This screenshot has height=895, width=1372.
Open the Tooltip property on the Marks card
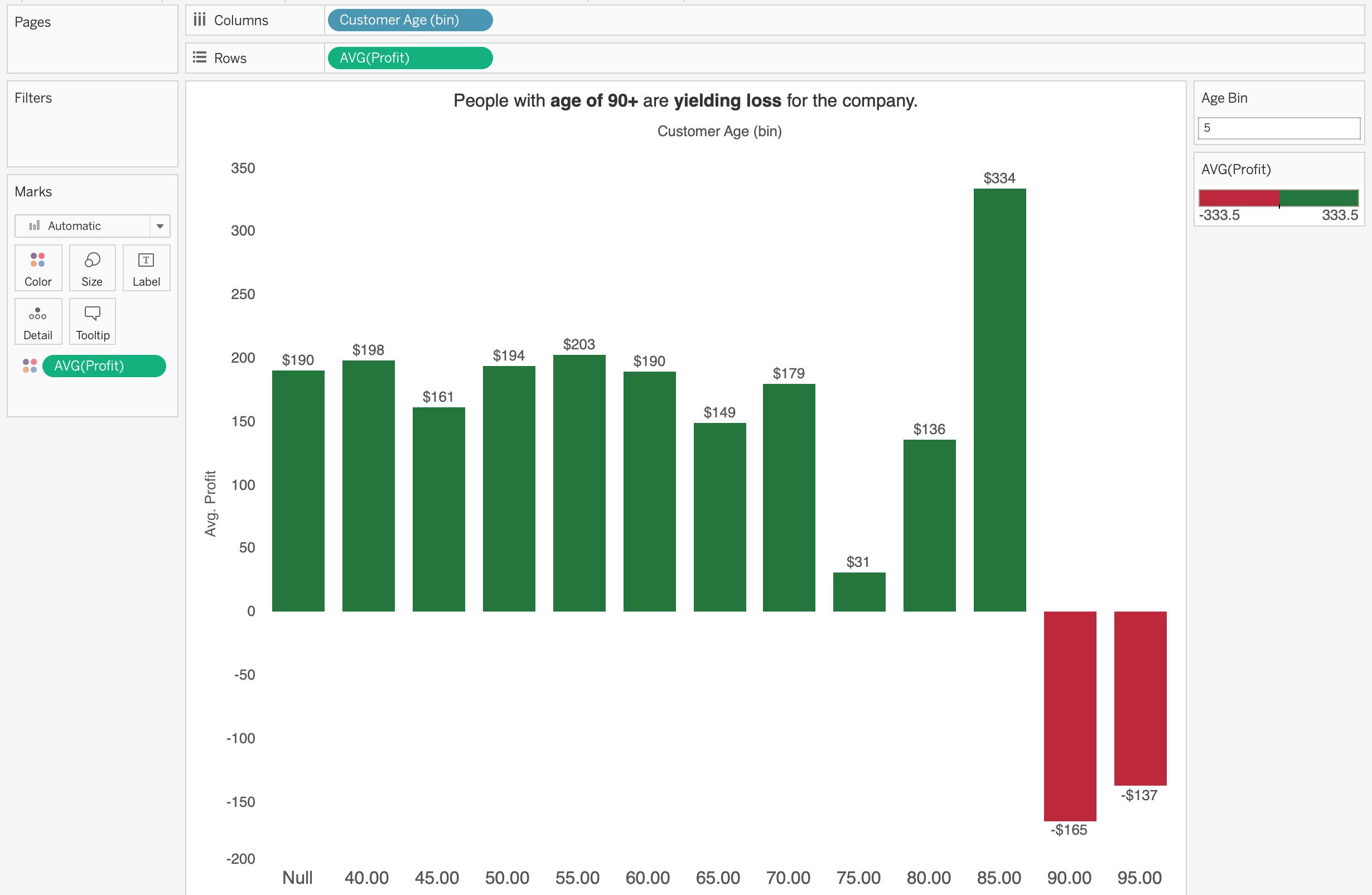coord(91,321)
